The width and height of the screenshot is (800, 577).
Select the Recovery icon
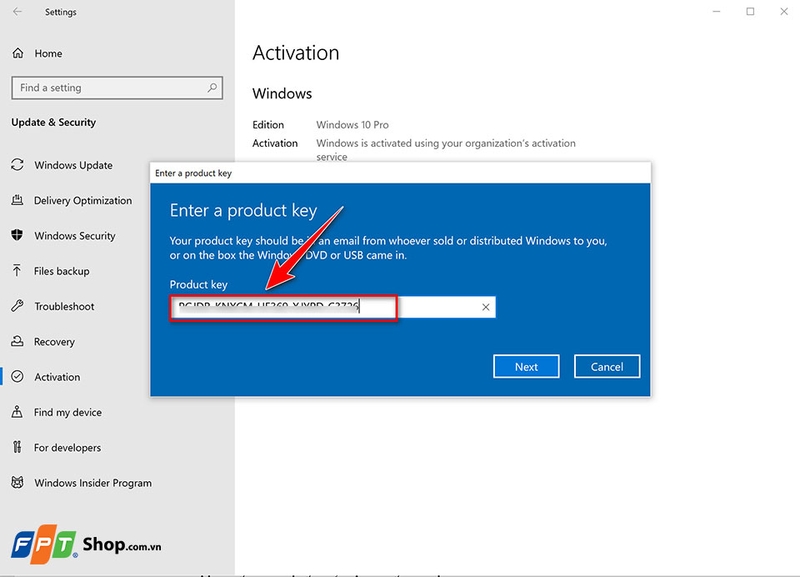coord(17,341)
